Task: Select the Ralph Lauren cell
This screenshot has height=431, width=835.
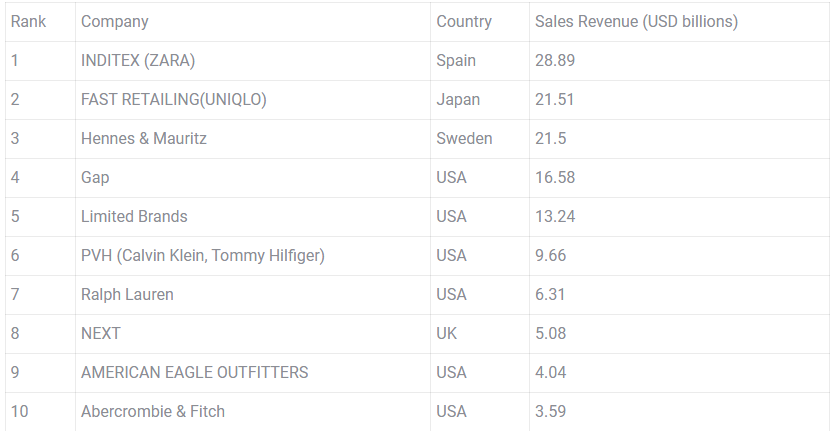Action: 127,295
